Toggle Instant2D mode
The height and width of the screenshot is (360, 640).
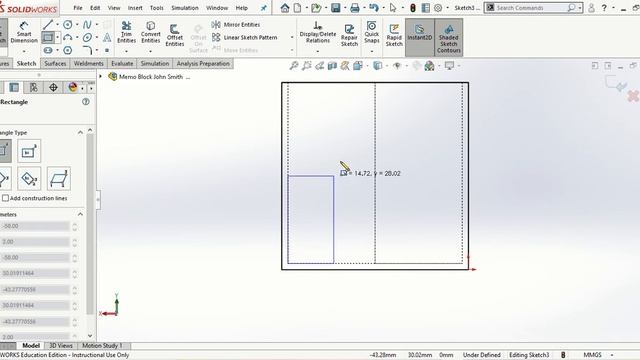pyautogui.click(x=420, y=37)
